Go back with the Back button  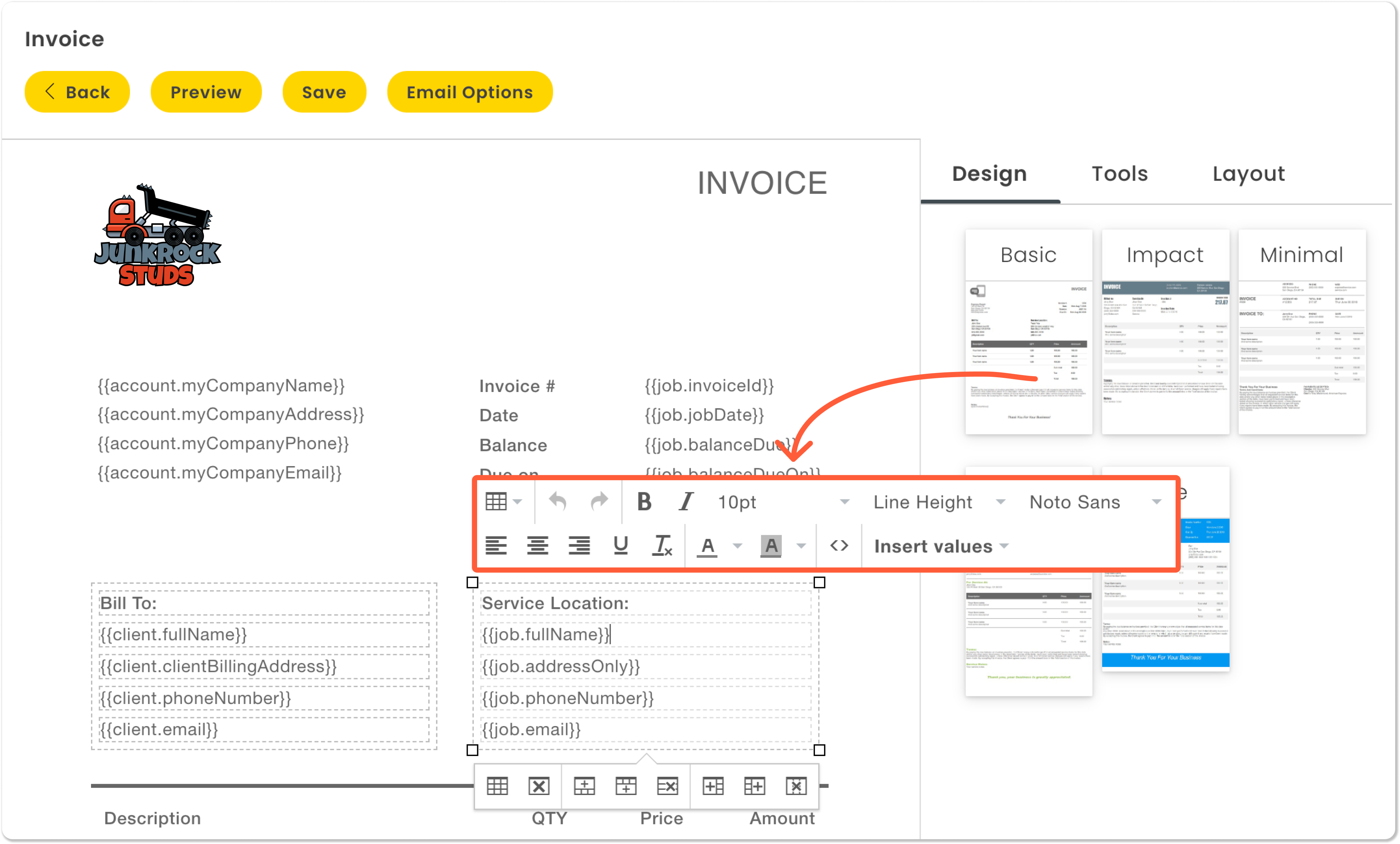[x=77, y=91]
